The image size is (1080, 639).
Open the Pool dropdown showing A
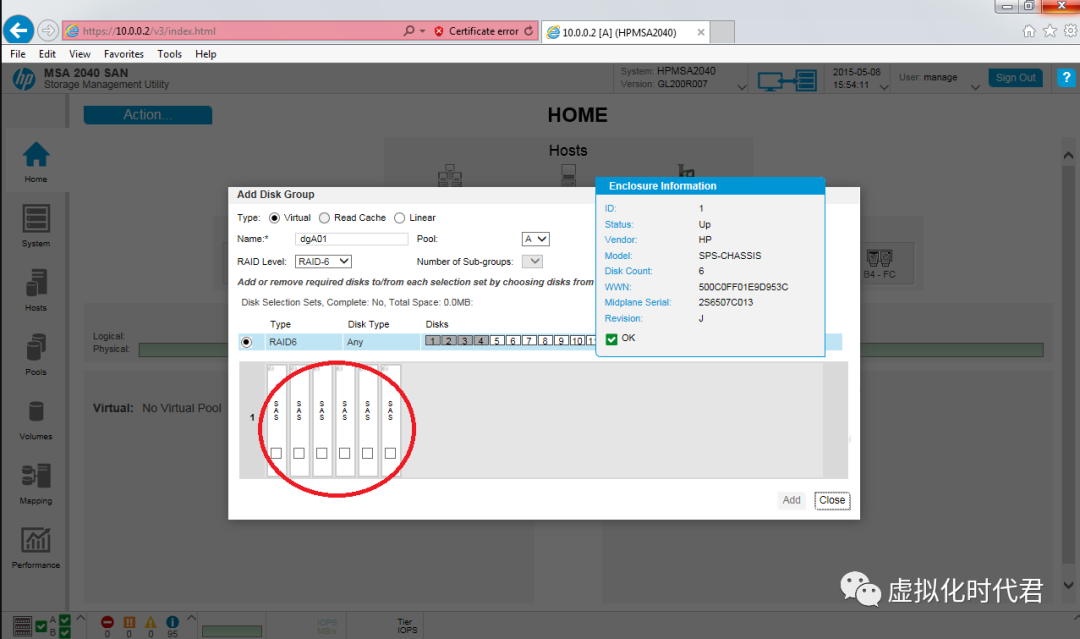pos(535,239)
